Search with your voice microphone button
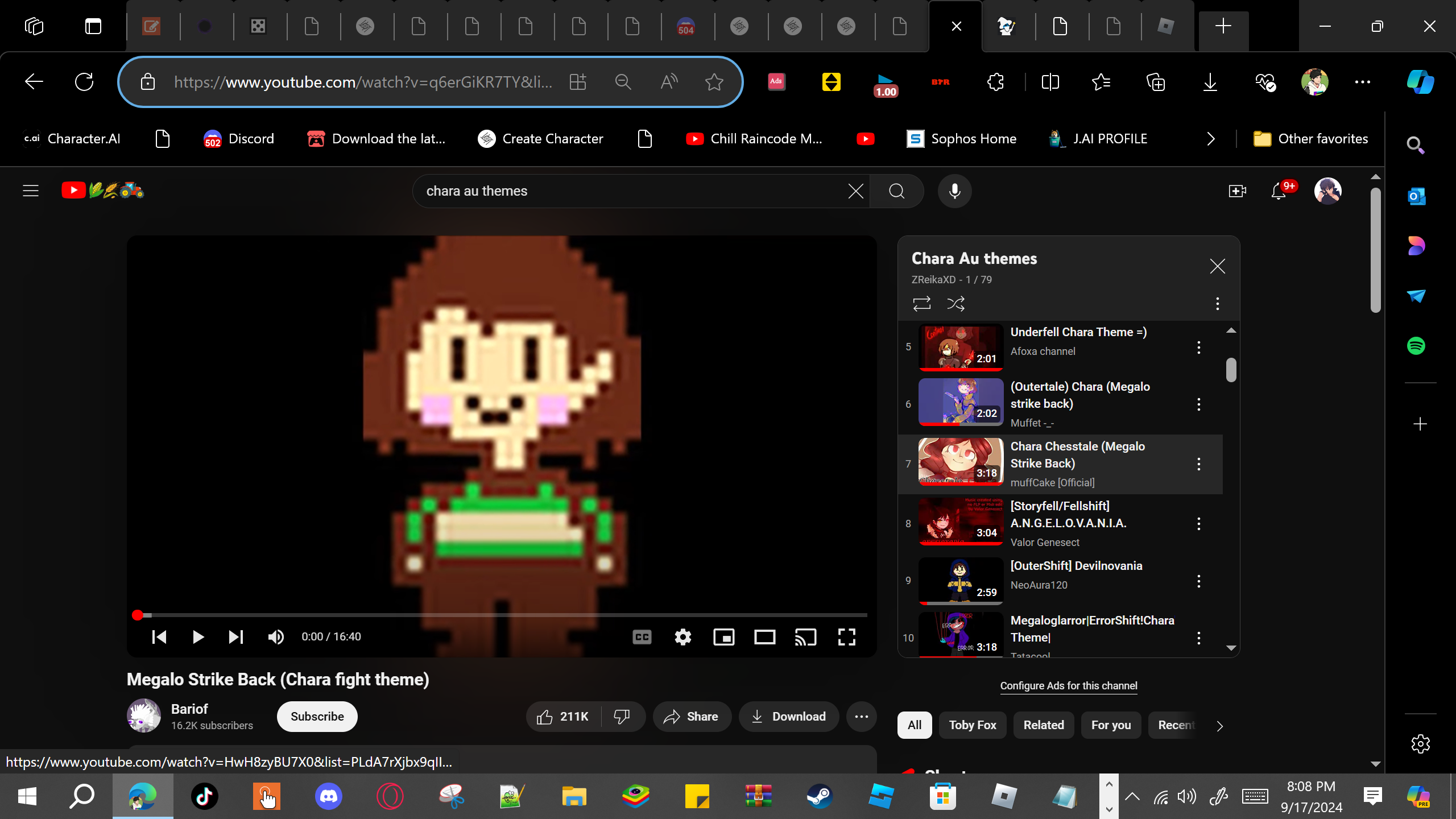Image resolution: width=1456 pixels, height=819 pixels. 954,191
